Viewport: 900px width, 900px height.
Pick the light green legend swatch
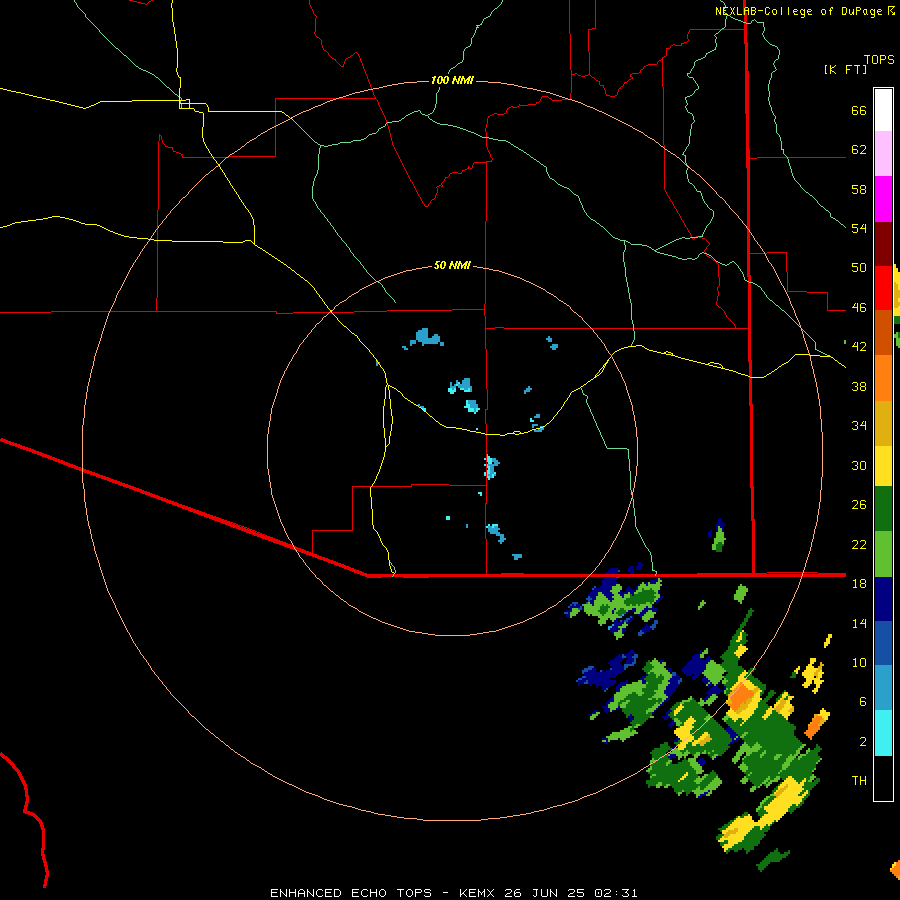coord(883,554)
